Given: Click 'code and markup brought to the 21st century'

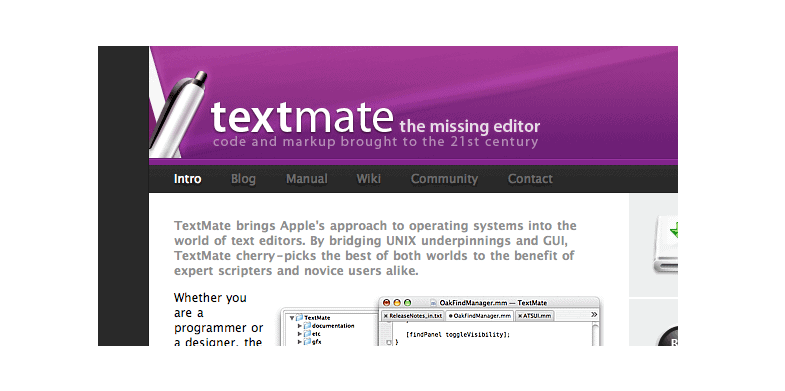Looking at the screenshot, I should 375,142.
